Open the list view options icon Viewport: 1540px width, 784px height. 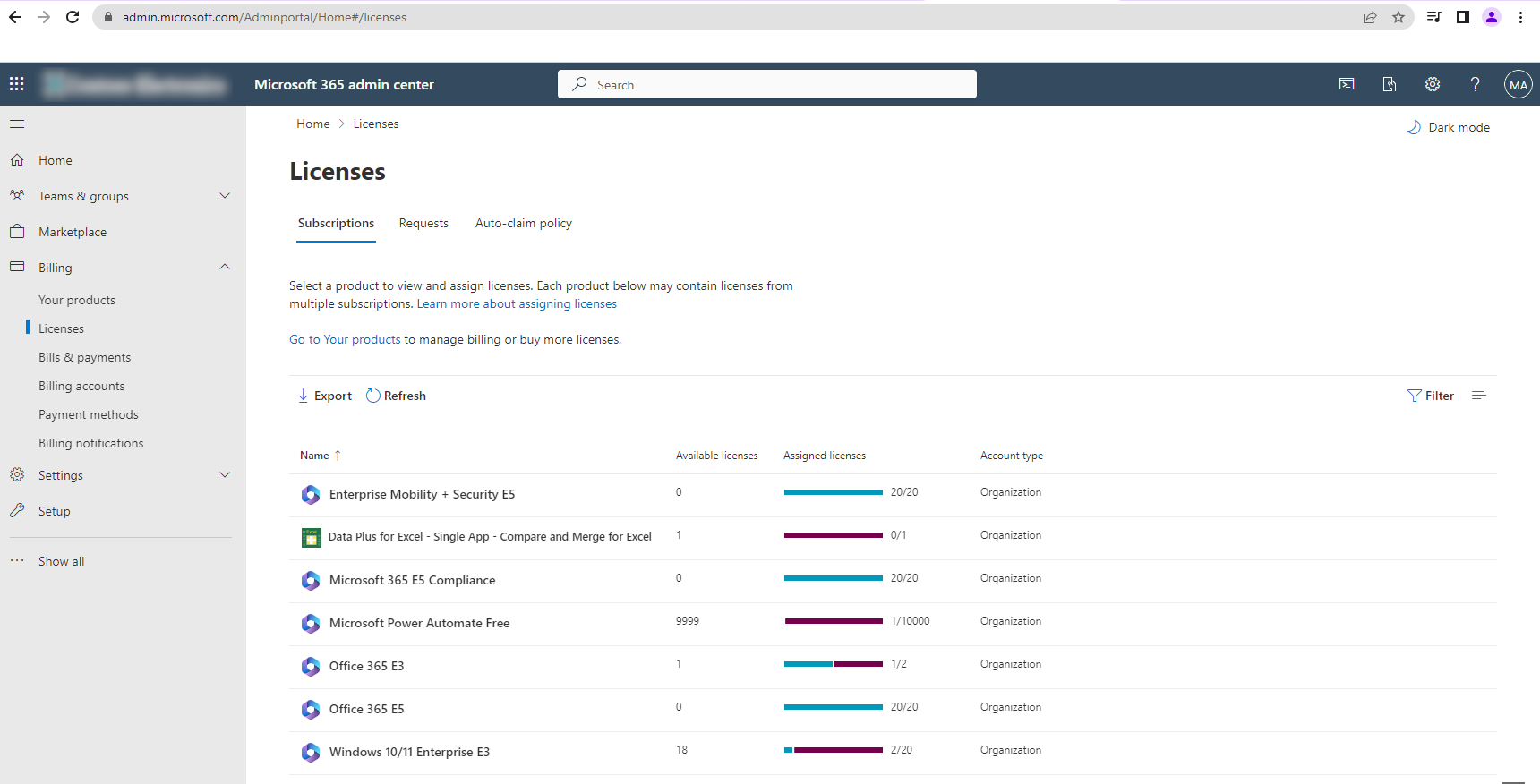coord(1478,396)
